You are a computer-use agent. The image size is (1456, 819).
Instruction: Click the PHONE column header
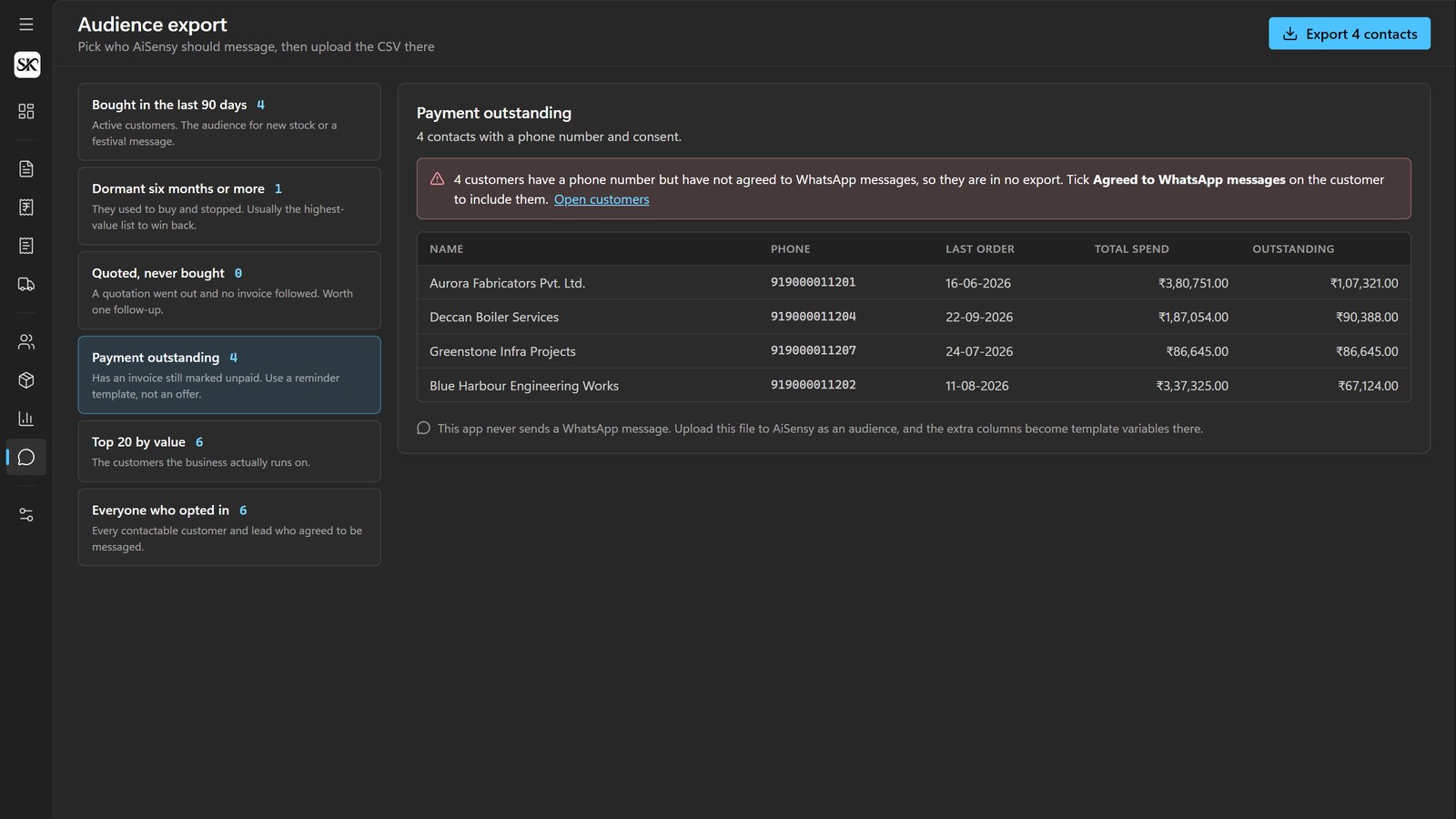pos(790,248)
